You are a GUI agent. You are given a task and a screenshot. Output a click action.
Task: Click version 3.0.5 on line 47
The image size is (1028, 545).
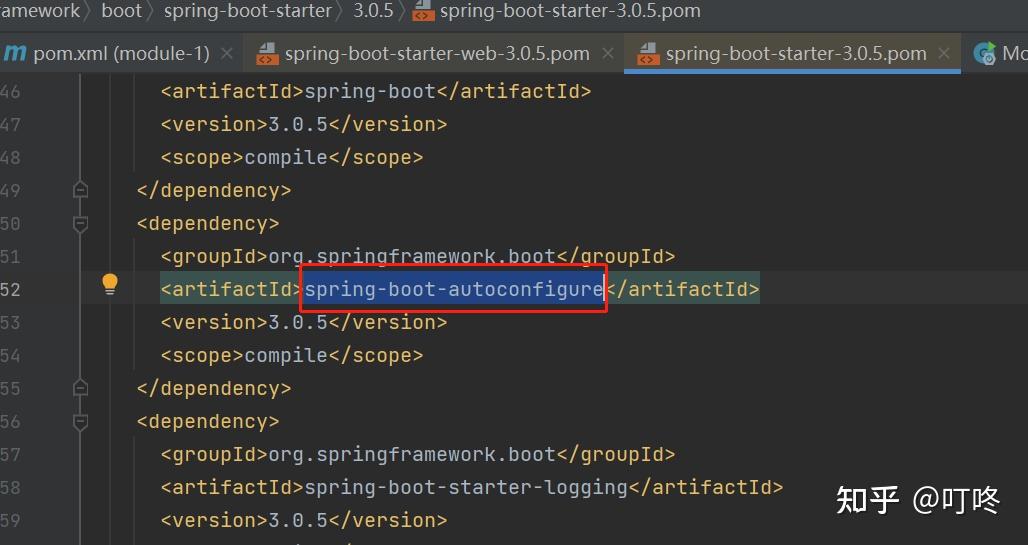pos(298,124)
